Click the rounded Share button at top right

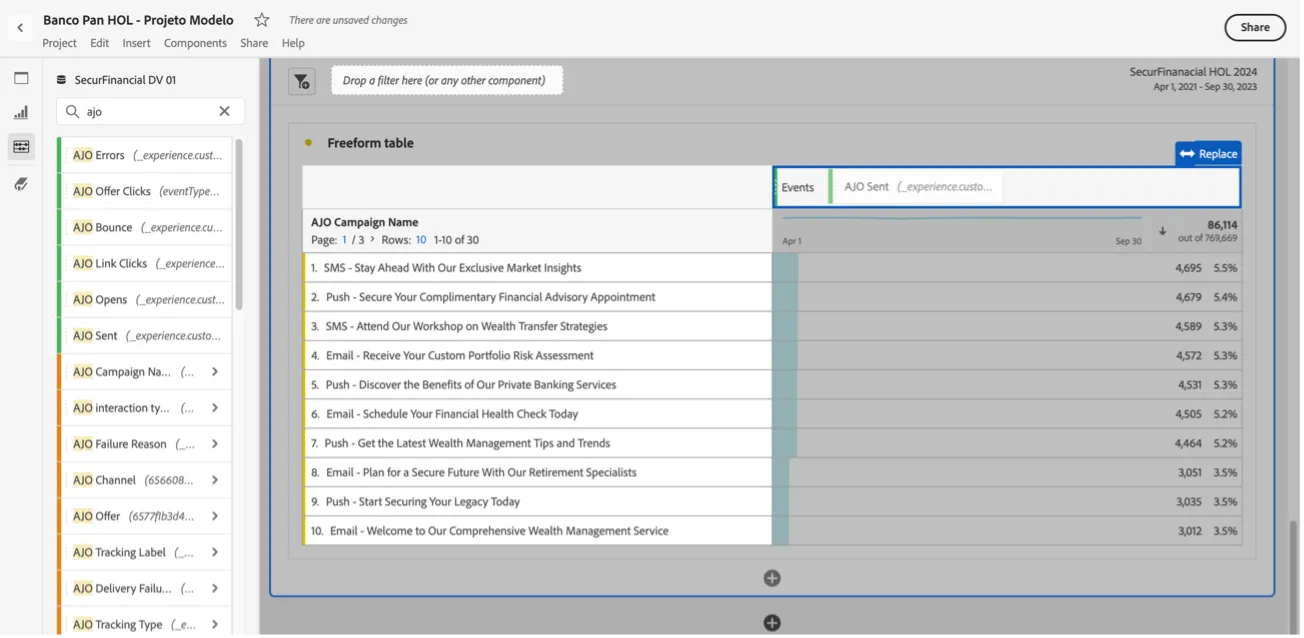click(x=1255, y=27)
